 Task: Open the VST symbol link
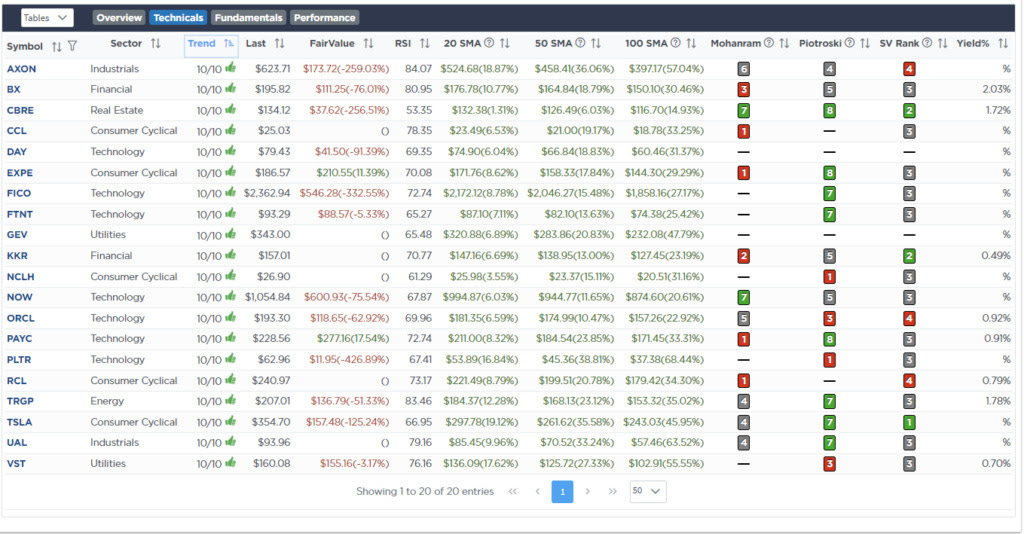[16, 463]
